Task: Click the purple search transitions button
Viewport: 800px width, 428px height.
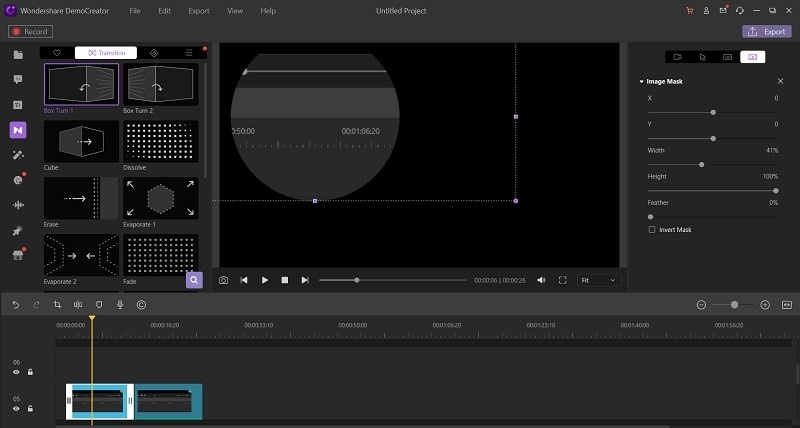Action: pyautogui.click(x=194, y=280)
